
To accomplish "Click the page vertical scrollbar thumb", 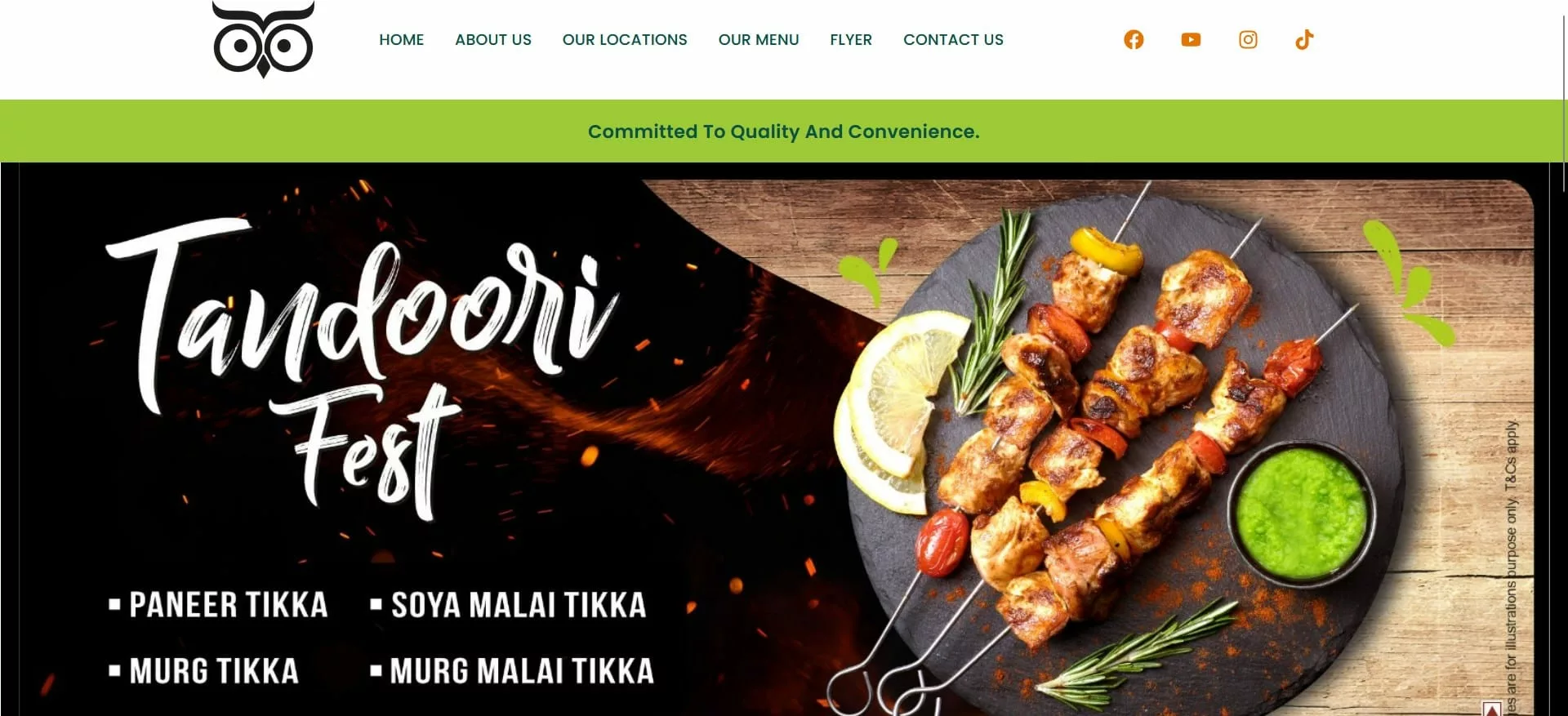I will 1563,96.
